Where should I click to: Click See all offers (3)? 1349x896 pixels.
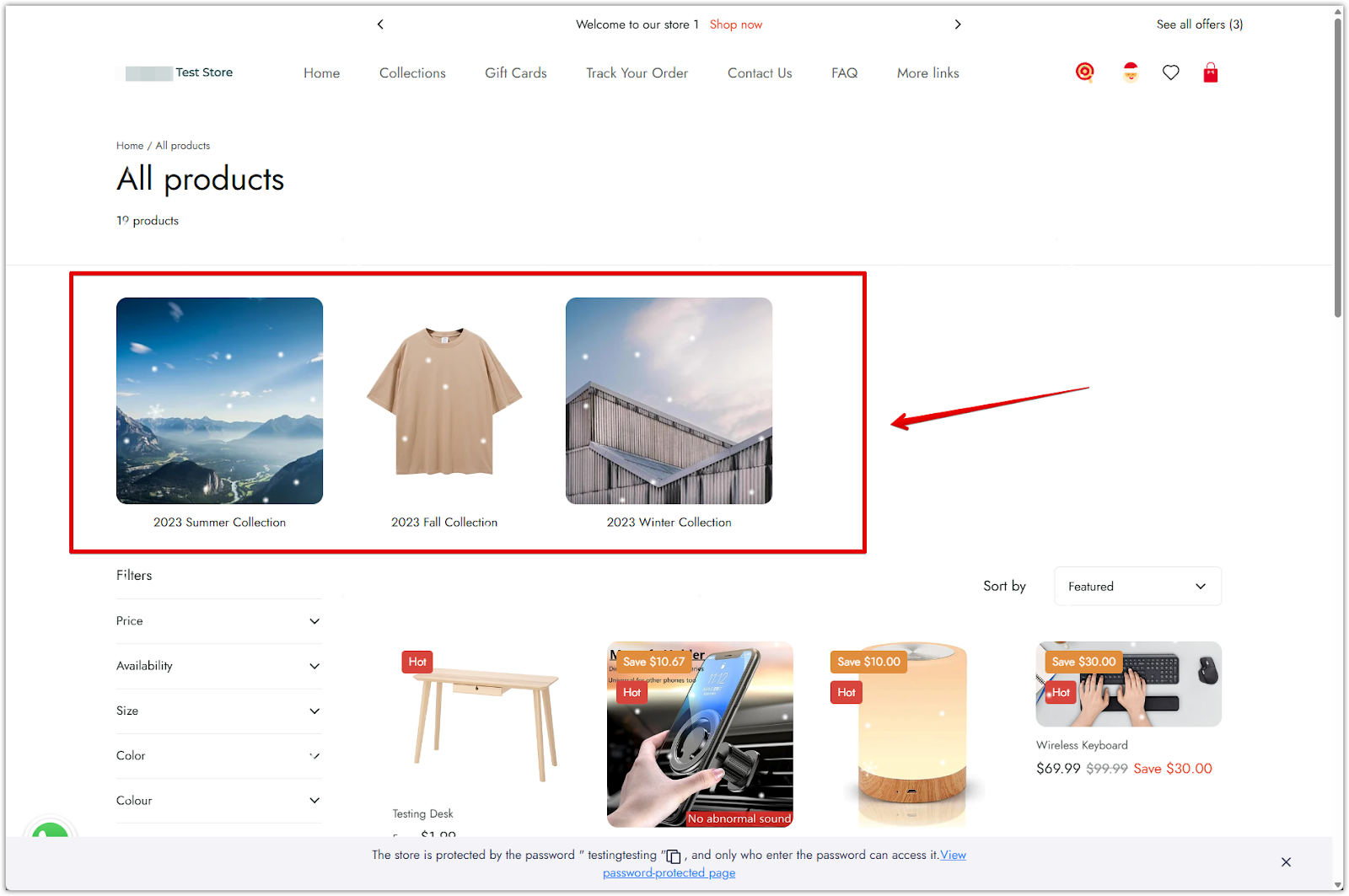1199,24
